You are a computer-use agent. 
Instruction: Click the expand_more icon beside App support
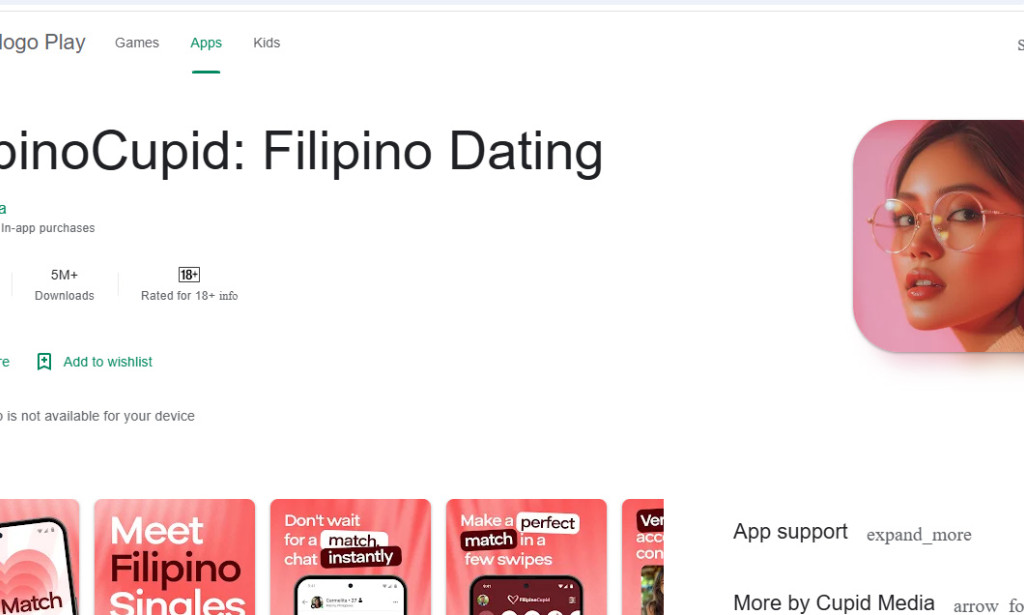click(x=918, y=534)
